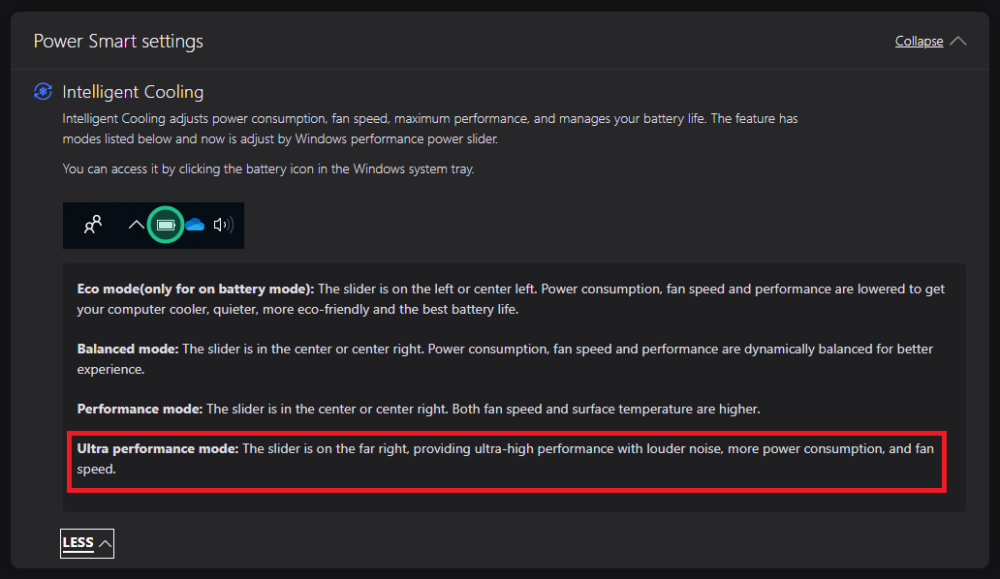The height and width of the screenshot is (579, 1000).
Task: Click the bold 'Balanced mode' label
Action: (127, 349)
